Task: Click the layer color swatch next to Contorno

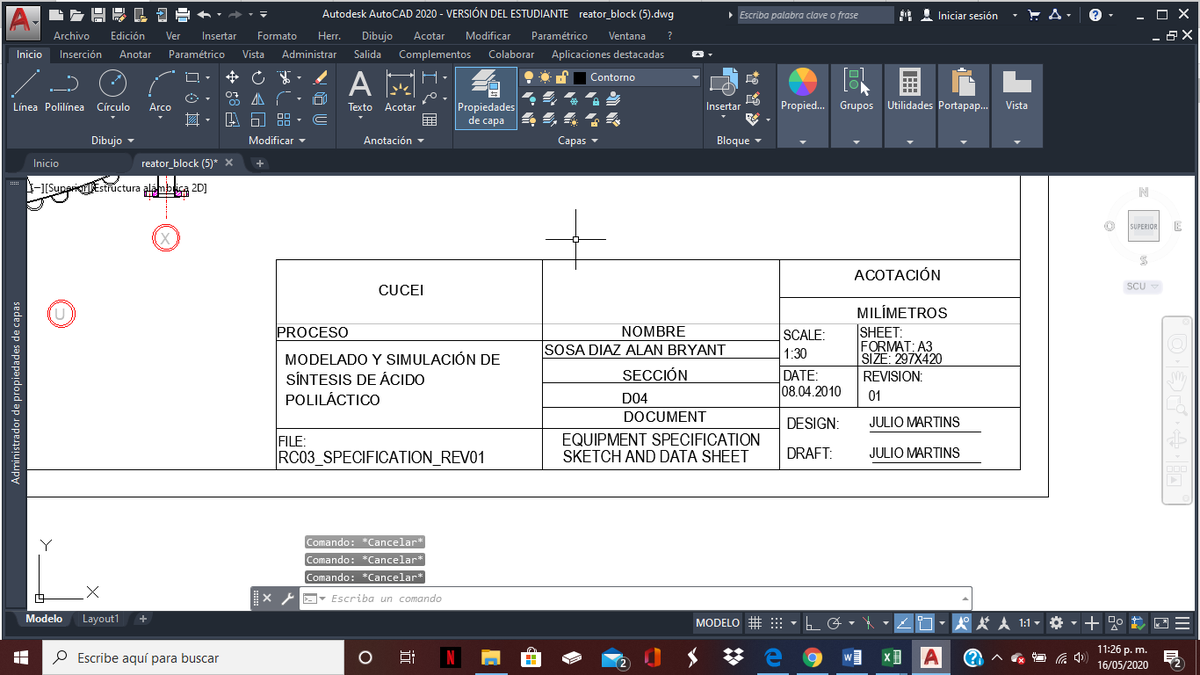Action: (580, 77)
